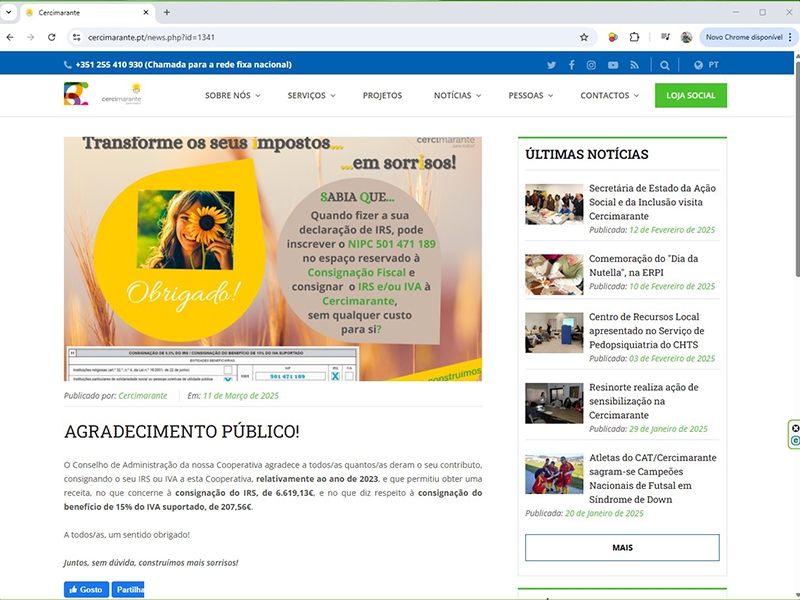Open Atletas do CAT/Cercimarante futsal article
The image size is (800, 600).
pos(653,479)
